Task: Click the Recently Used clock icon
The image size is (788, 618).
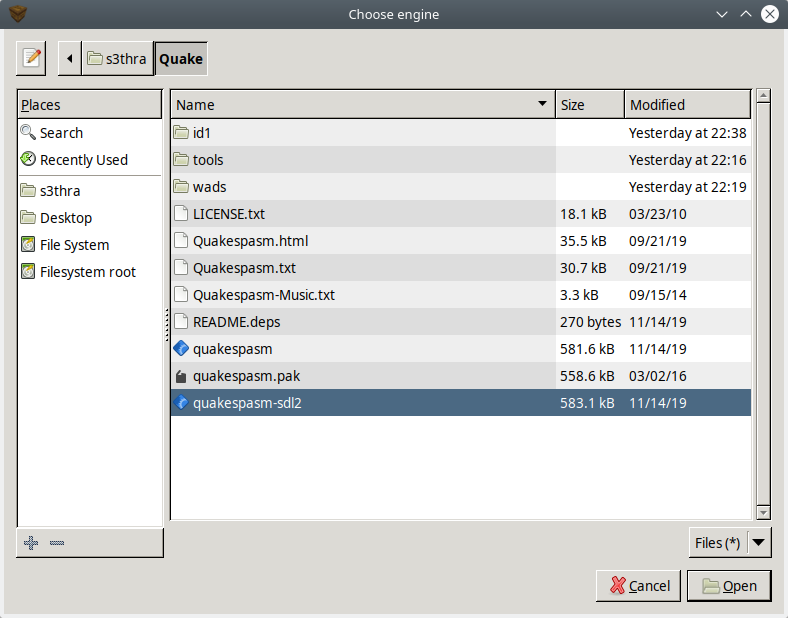Action: pos(28,159)
